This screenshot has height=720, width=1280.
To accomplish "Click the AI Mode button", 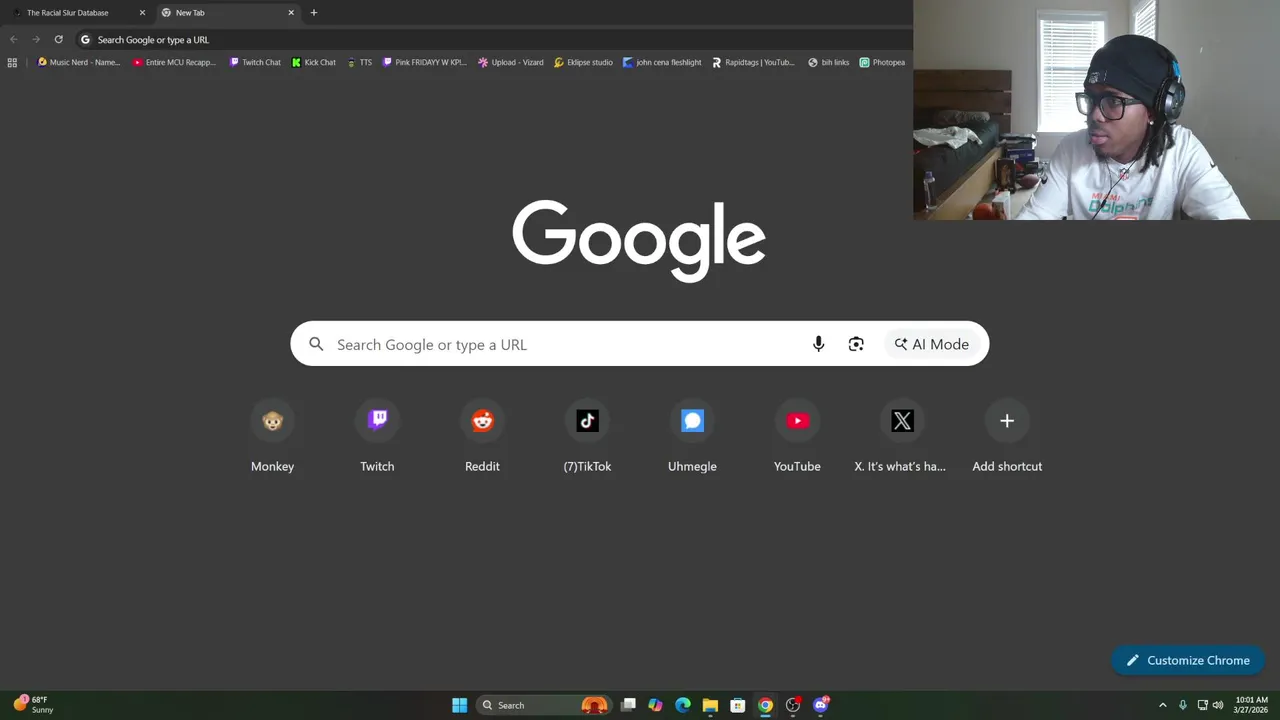I will tap(932, 344).
